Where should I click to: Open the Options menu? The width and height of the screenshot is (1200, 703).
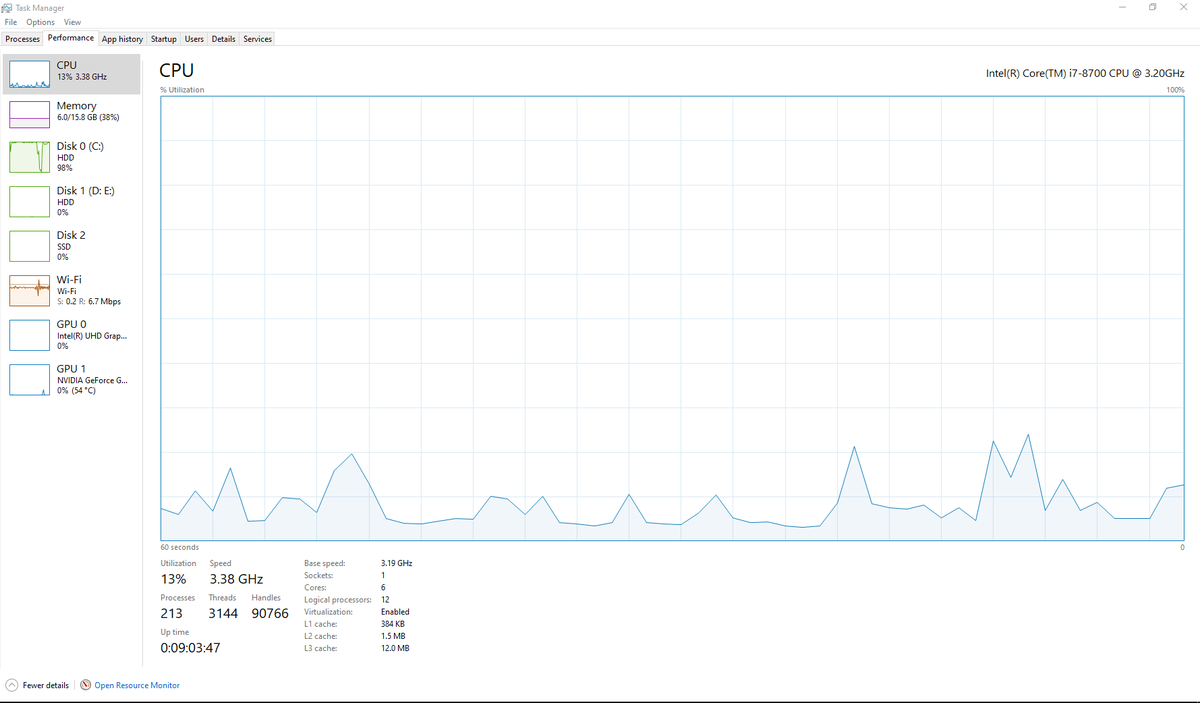pos(41,22)
